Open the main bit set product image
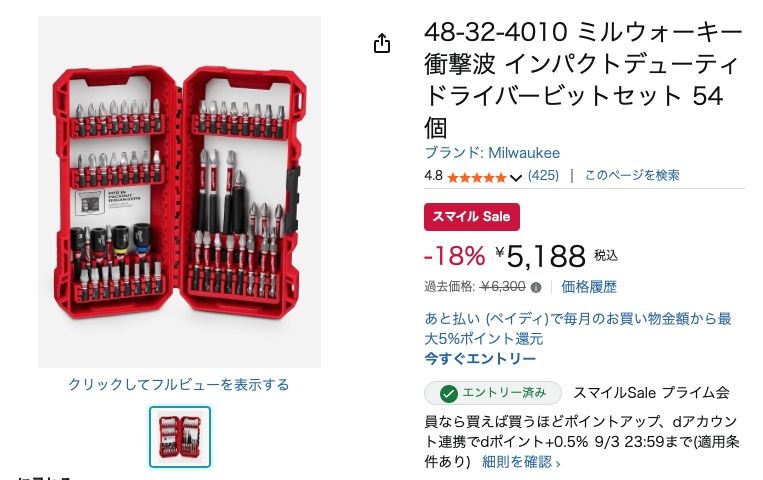 (180, 192)
